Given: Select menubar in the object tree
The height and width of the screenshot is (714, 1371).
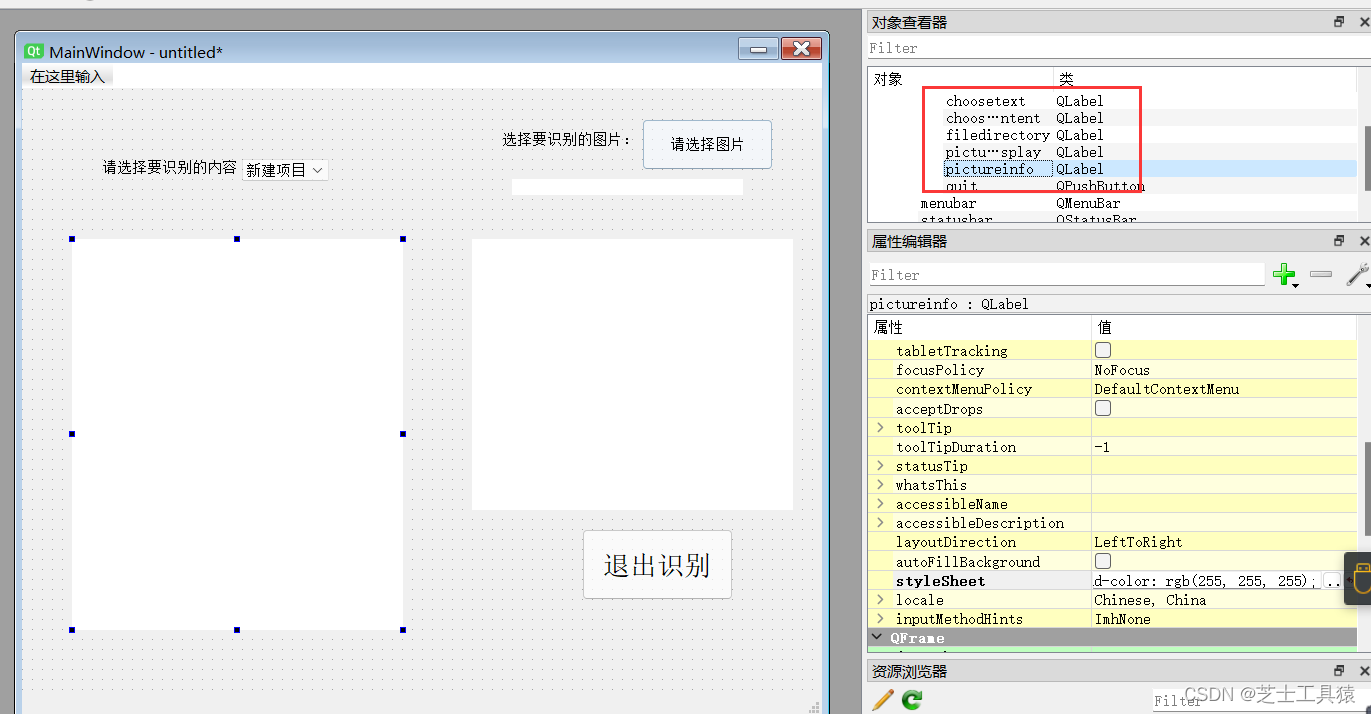Looking at the screenshot, I should tap(948, 203).
